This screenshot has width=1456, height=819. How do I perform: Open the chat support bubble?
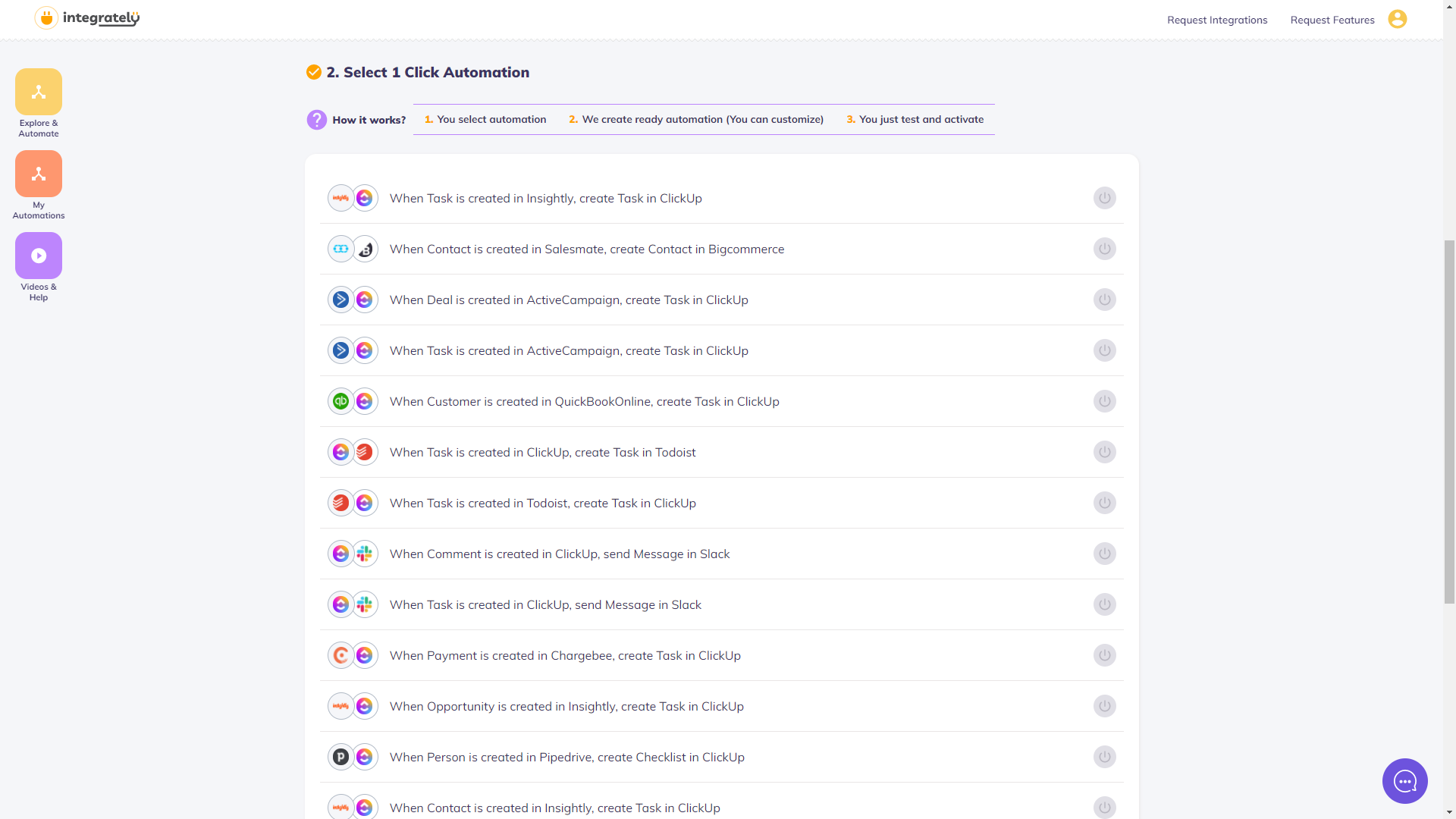point(1404,780)
